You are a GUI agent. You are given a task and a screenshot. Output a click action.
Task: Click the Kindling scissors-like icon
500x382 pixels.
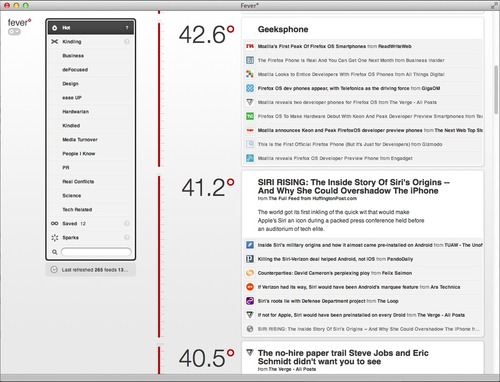55,42
